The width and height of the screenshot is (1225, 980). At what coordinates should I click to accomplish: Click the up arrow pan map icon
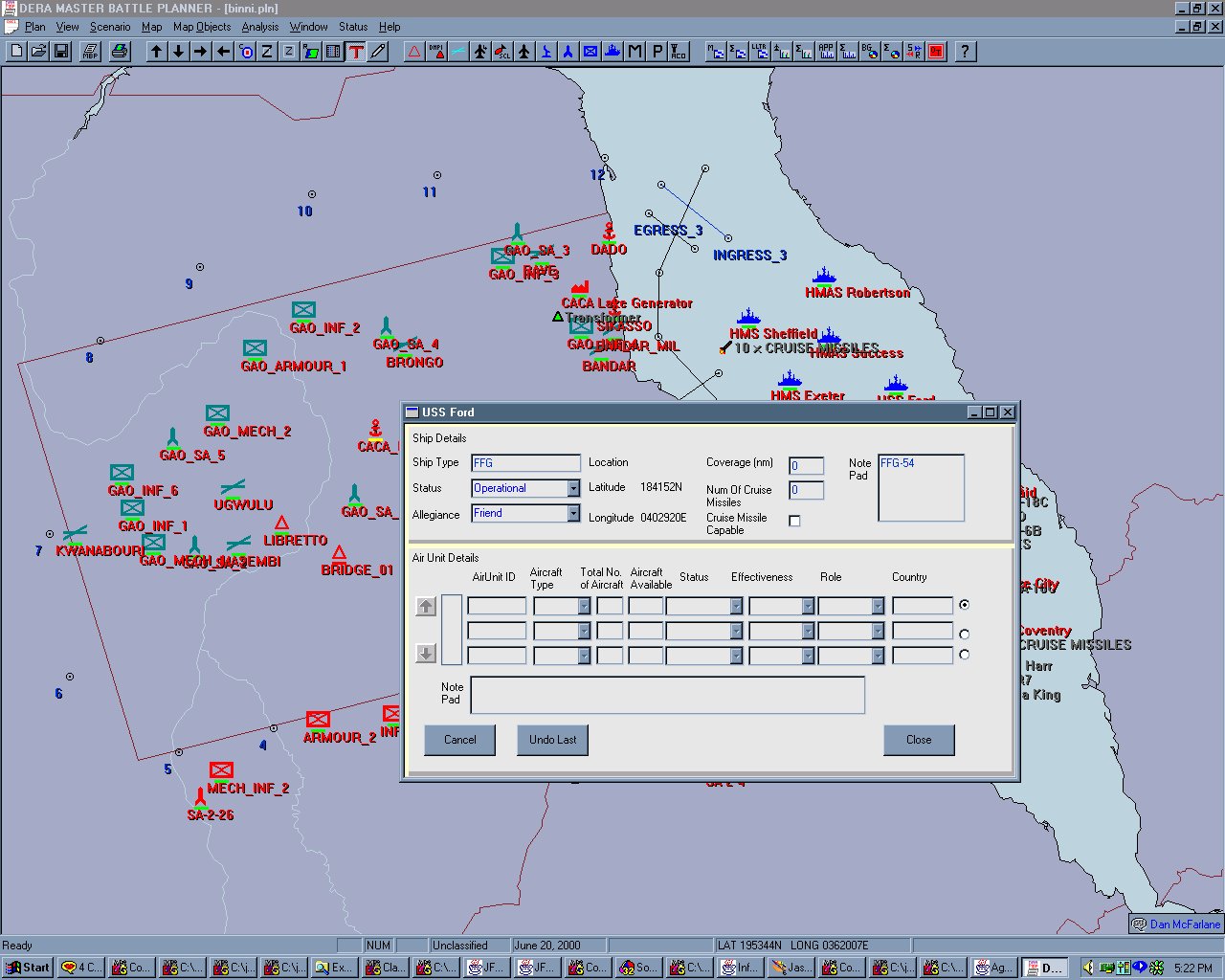point(156,52)
